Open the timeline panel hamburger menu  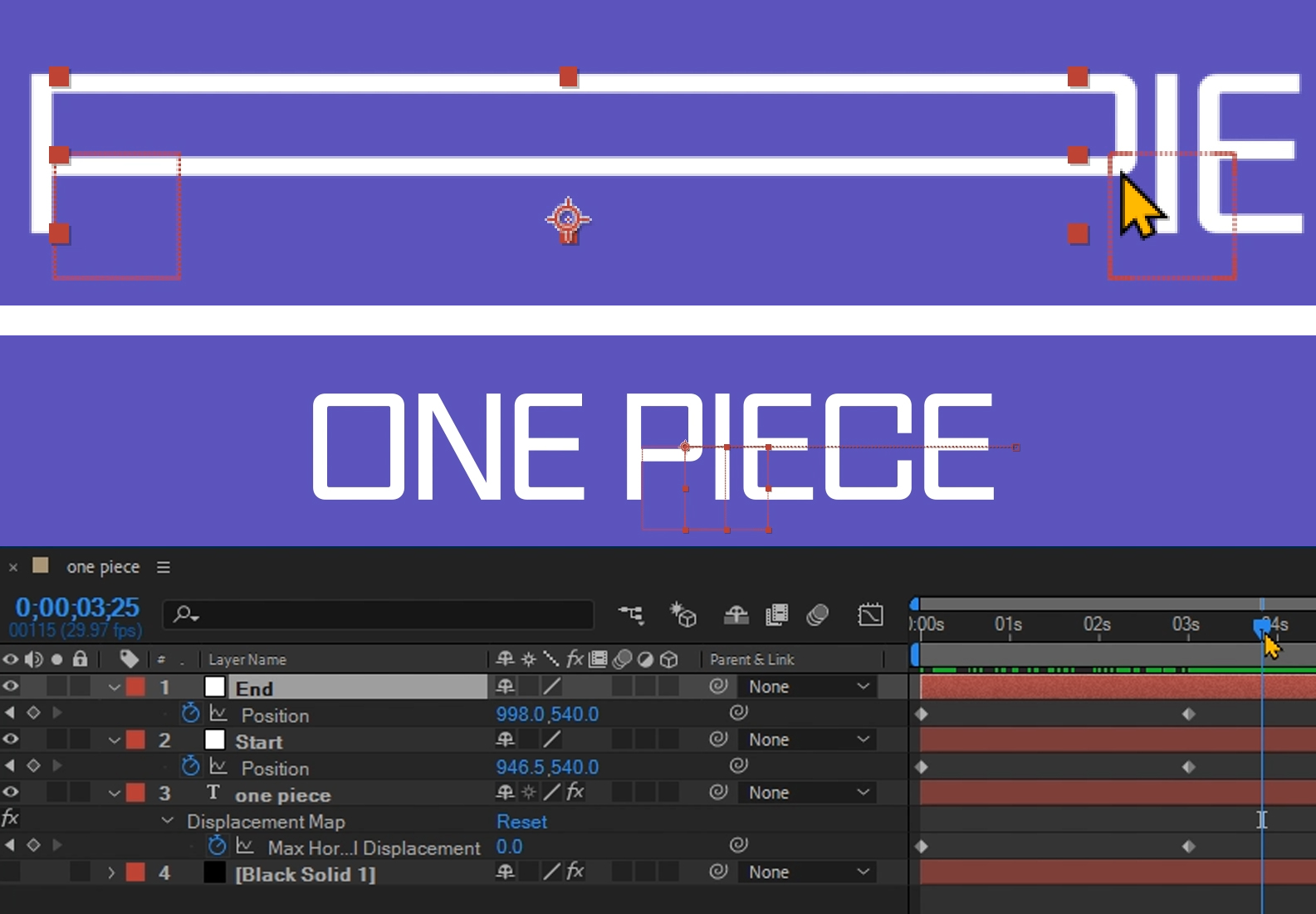pos(164,567)
